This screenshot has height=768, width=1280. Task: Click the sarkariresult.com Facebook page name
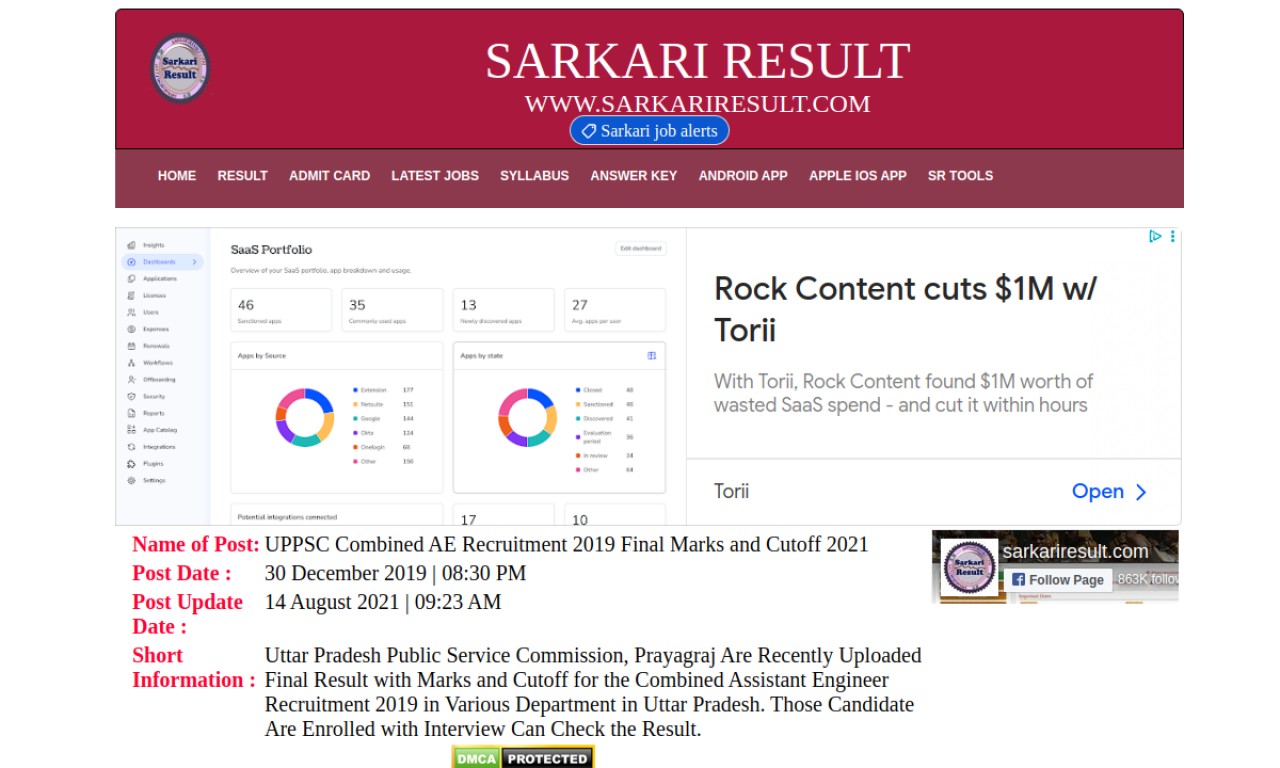coord(1075,551)
